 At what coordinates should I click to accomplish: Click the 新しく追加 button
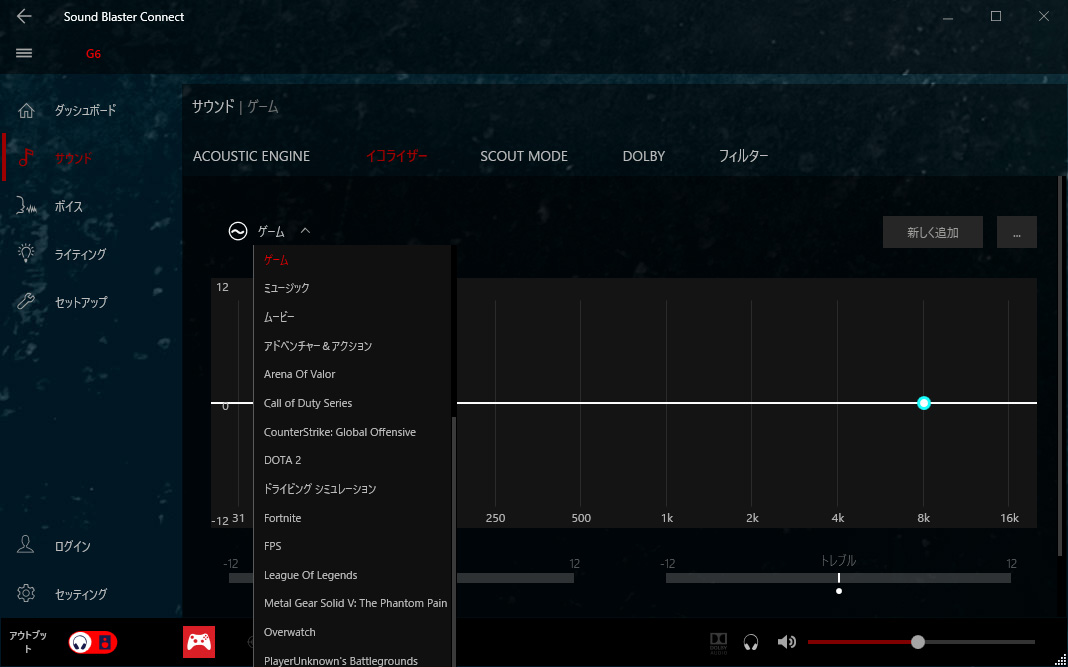click(932, 232)
